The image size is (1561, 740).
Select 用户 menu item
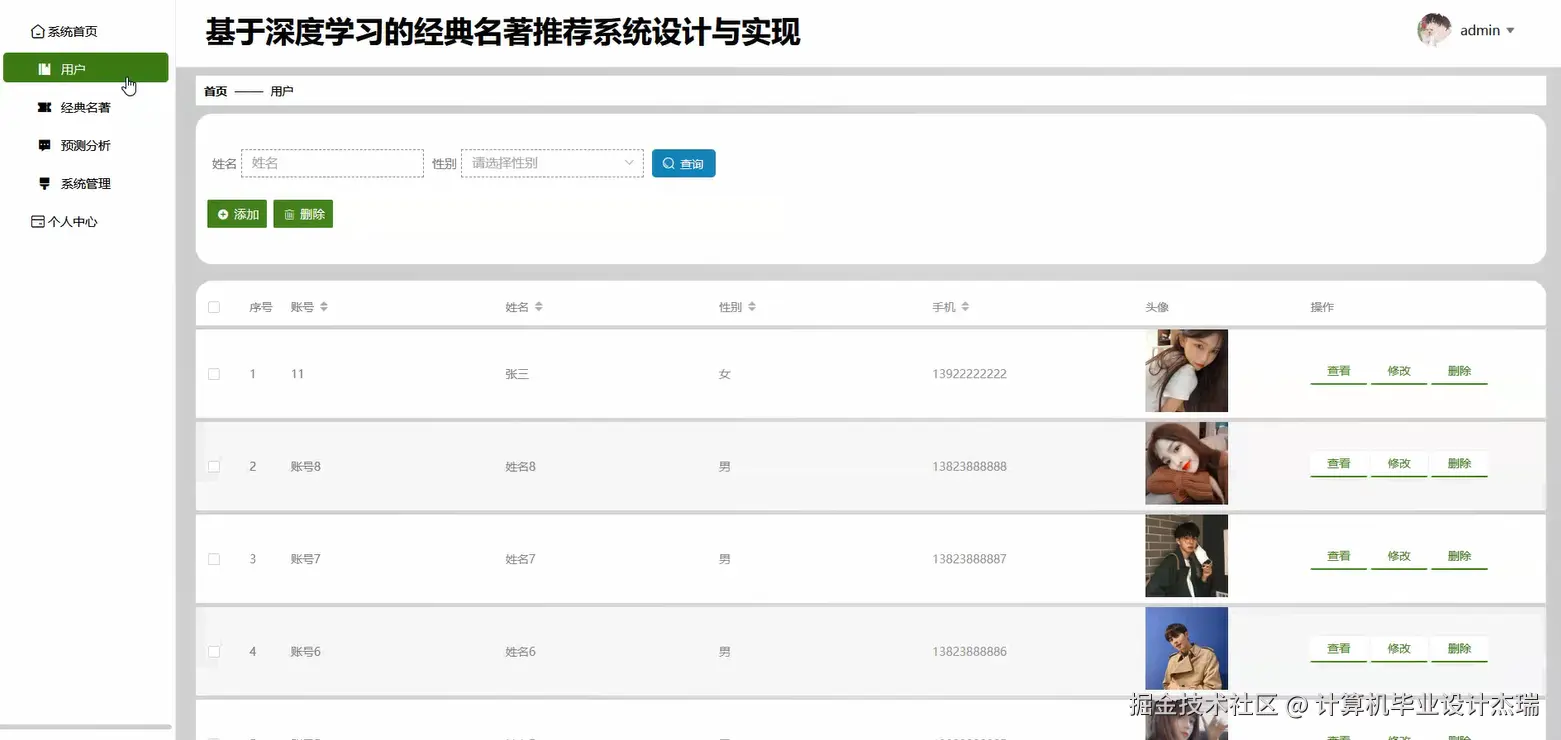point(86,68)
